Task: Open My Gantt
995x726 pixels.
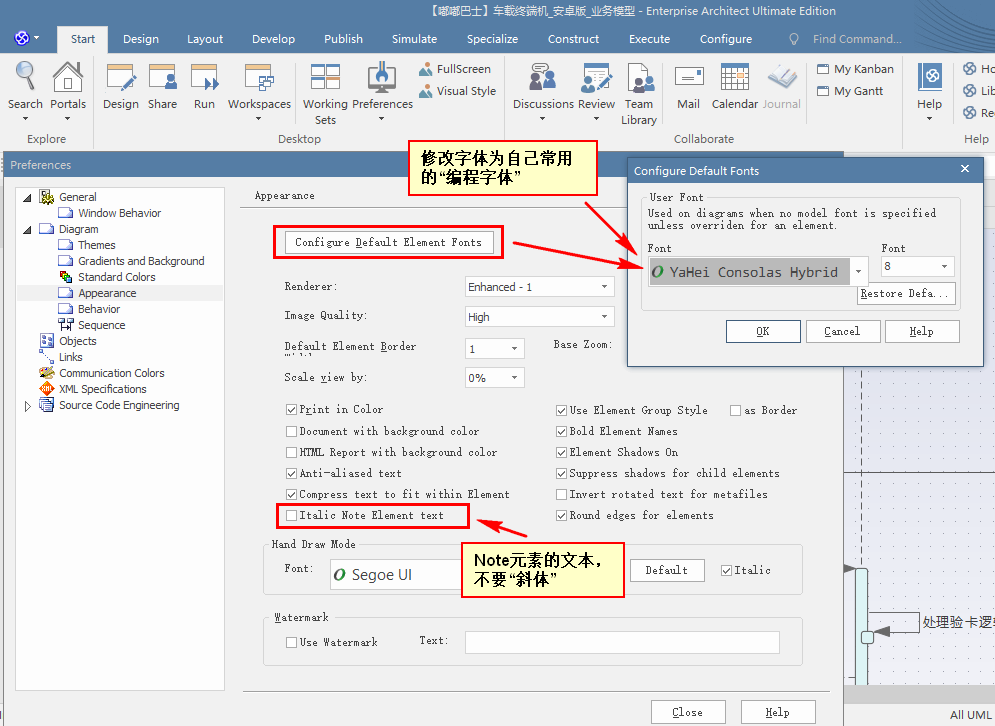Action: [x=850, y=91]
